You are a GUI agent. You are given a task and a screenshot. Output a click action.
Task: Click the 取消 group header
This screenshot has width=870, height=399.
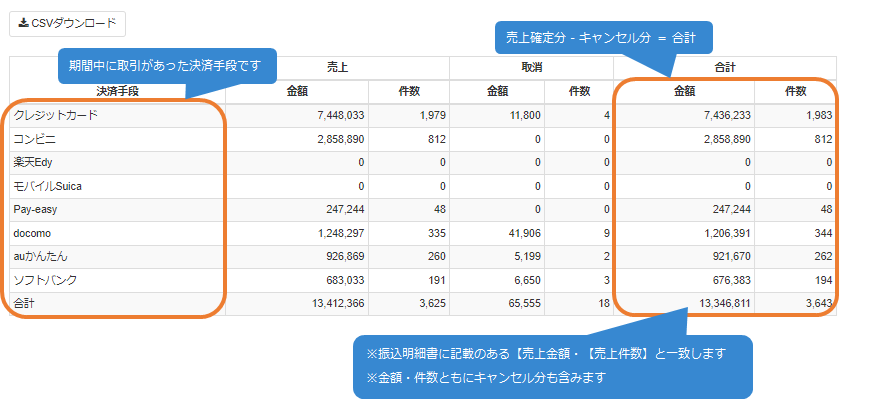[532, 68]
